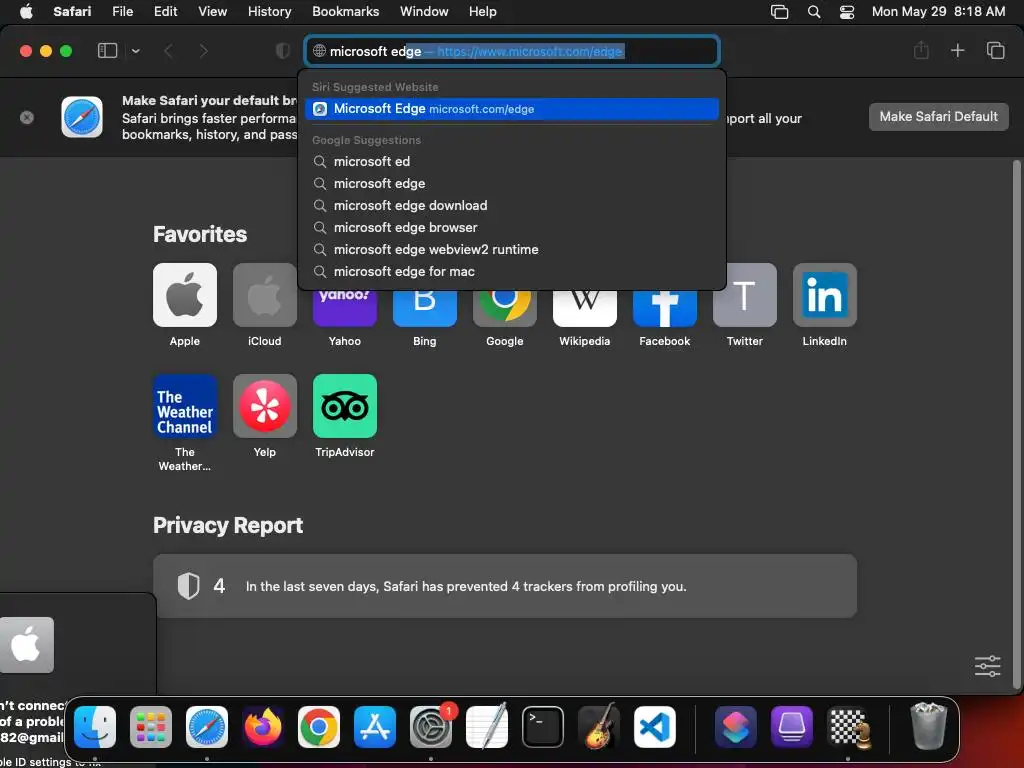
Task: Click the Safari icon in the Dock
Action: 207,727
